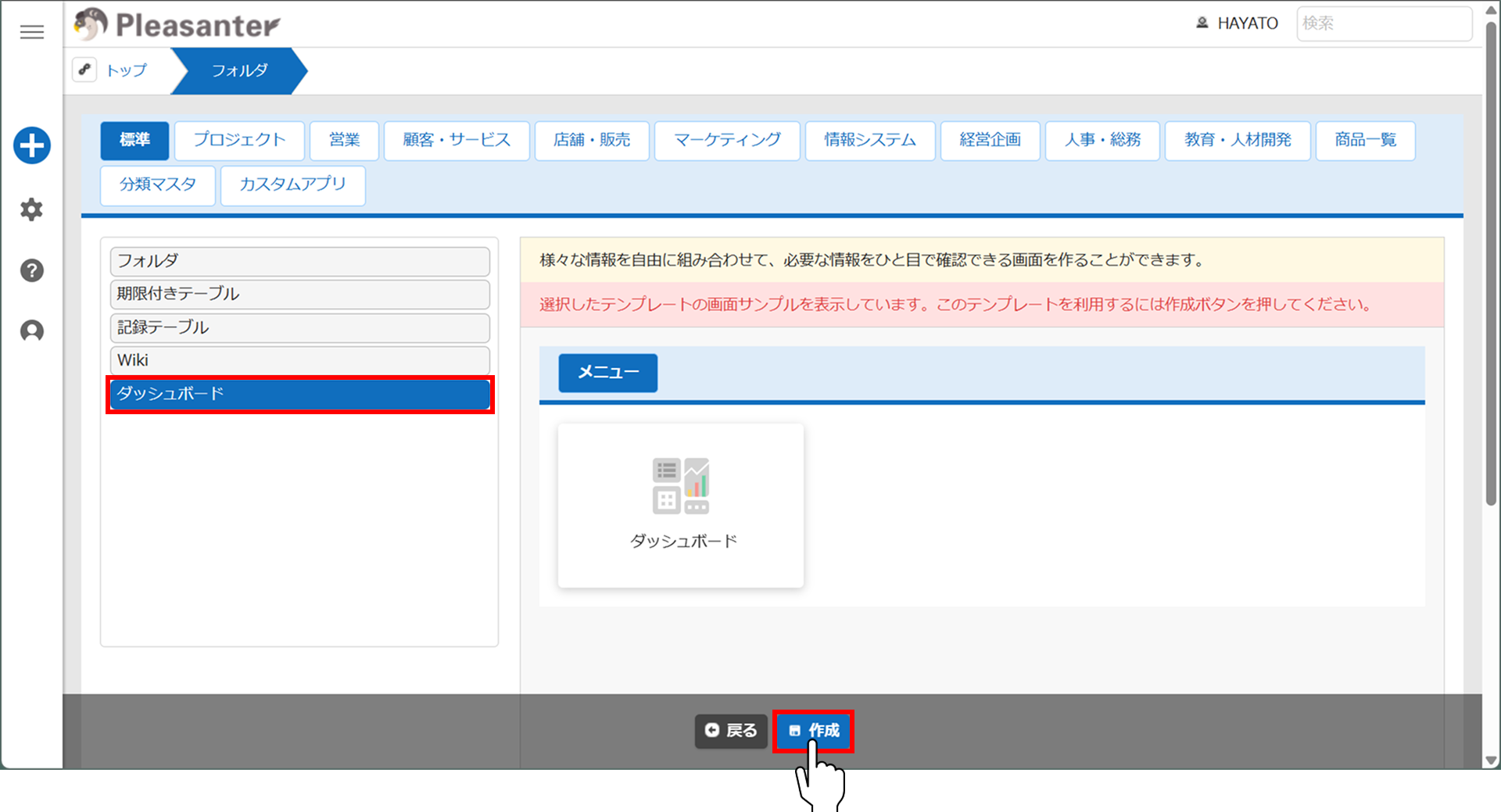Click the user account icon in sidebar
This screenshot has width=1501, height=812.
pyautogui.click(x=31, y=331)
